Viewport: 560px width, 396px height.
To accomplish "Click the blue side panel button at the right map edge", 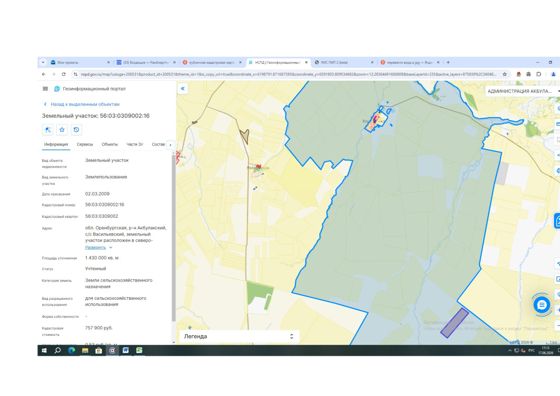I will click(557, 221).
